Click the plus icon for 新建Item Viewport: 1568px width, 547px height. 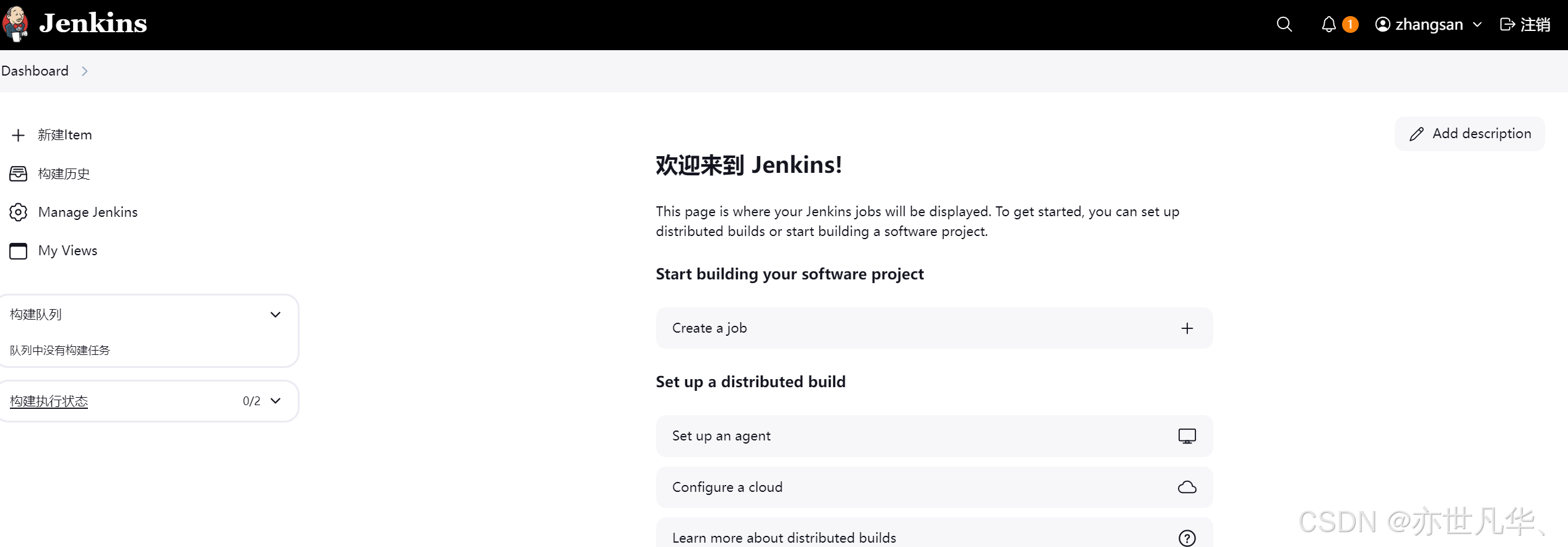pos(18,135)
